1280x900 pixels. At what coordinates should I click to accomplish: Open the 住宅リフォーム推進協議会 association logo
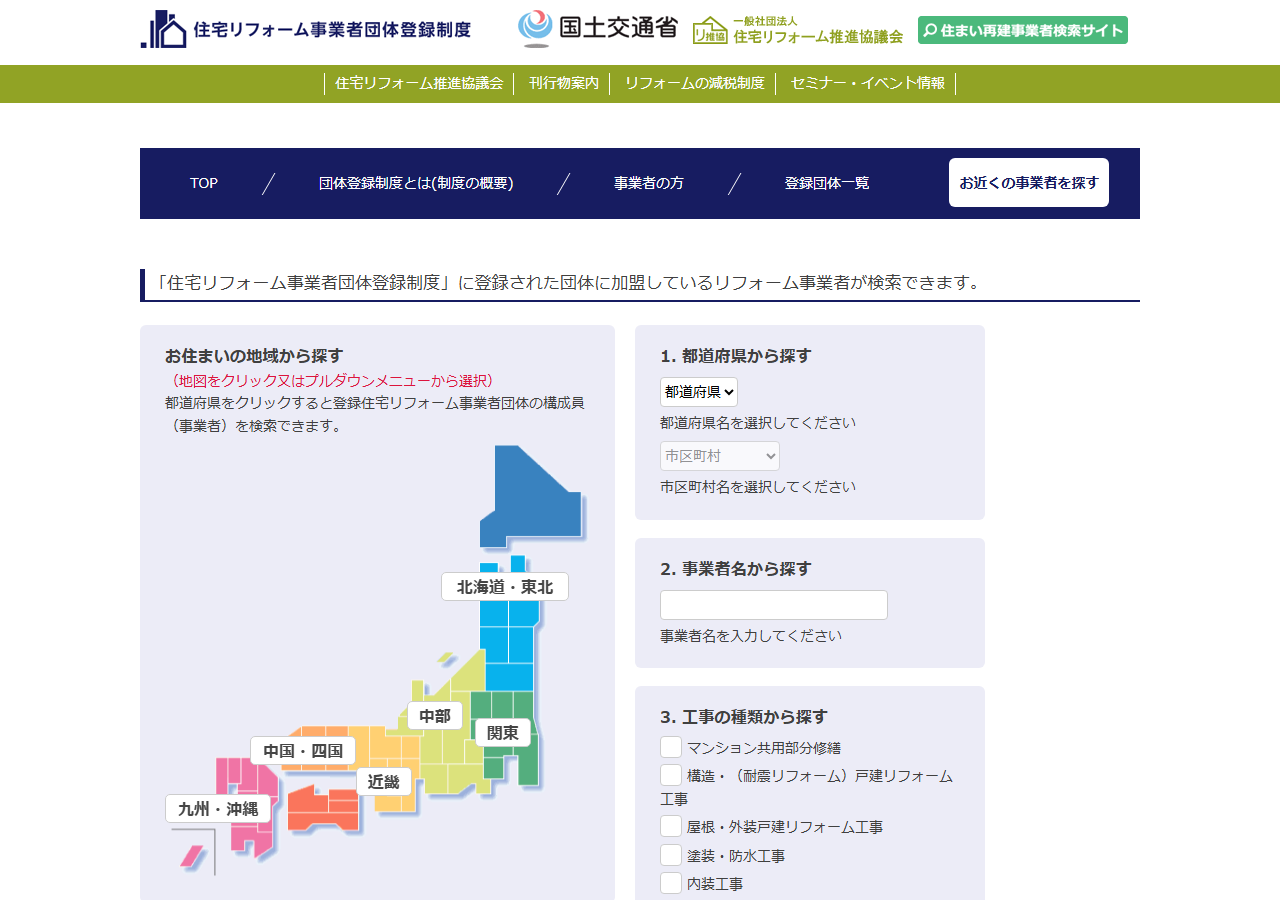[798, 30]
